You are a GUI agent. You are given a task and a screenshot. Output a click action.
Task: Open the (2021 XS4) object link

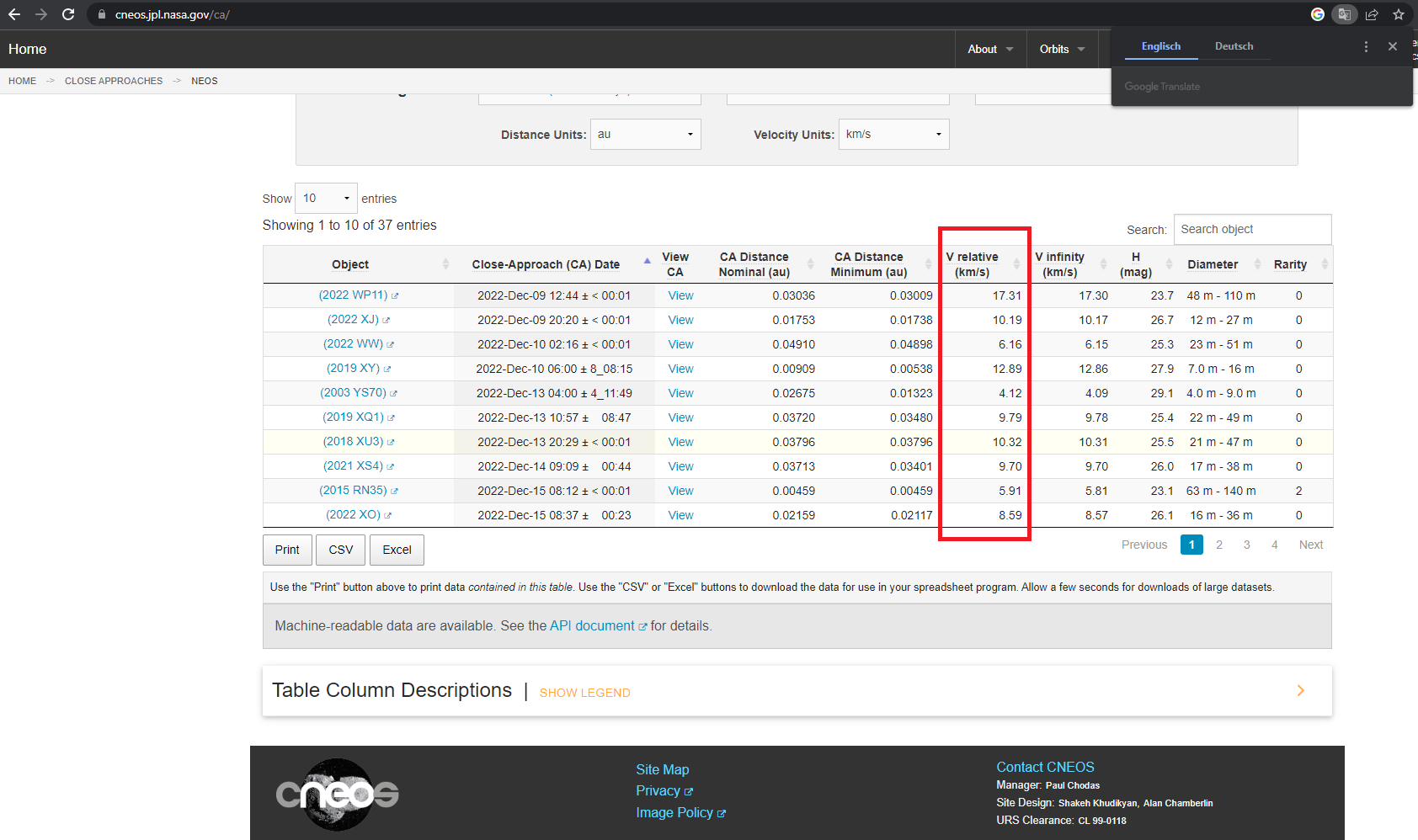(353, 466)
